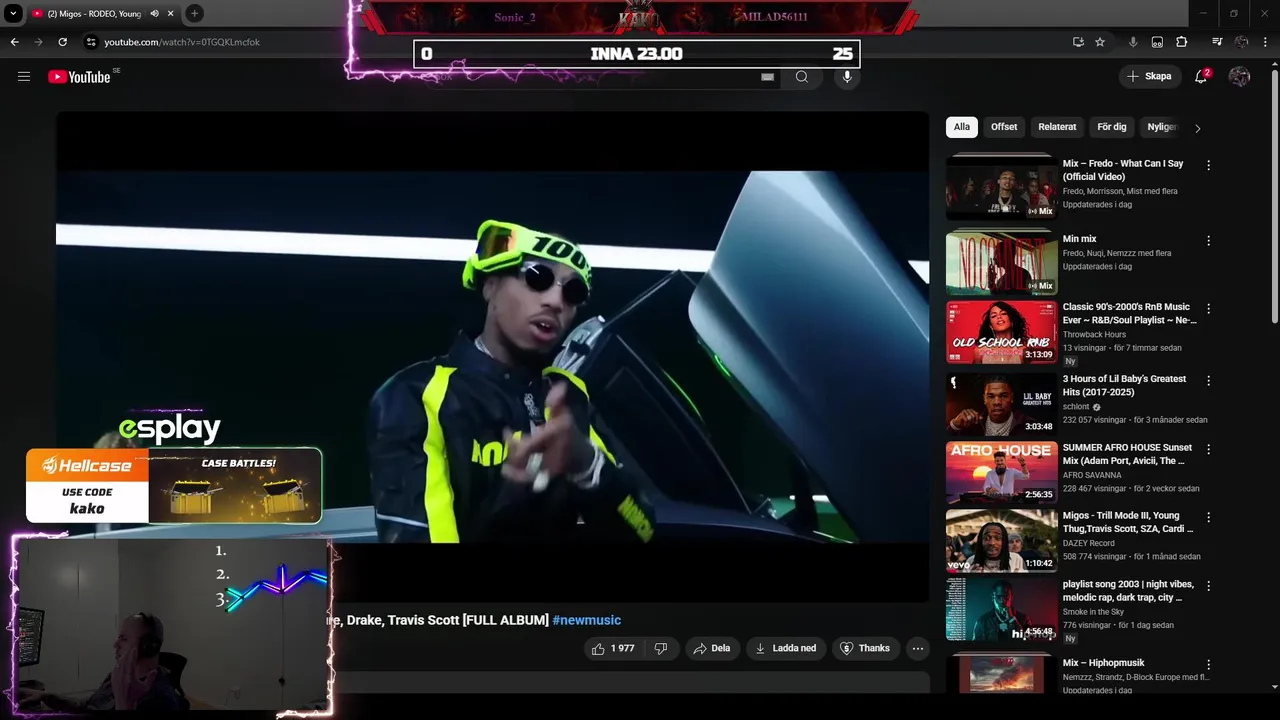Image resolution: width=1280 pixels, height=720 pixels.
Task: Dislike the video with the thumbs-down button
Action: 661,648
